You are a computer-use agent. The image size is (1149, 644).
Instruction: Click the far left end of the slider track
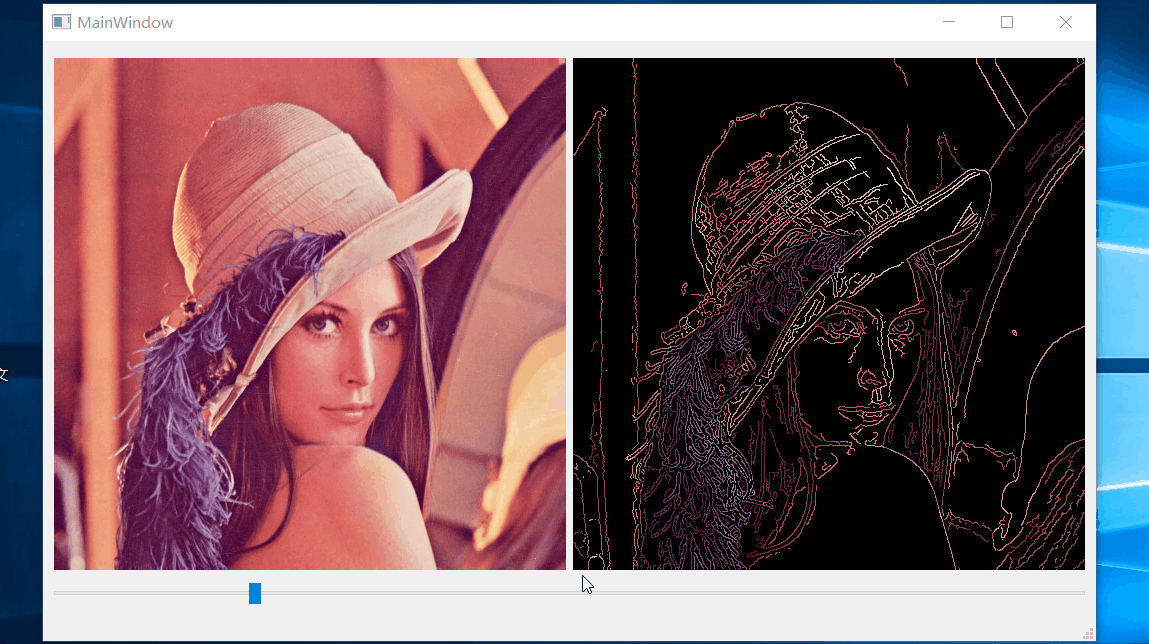click(60, 593)
